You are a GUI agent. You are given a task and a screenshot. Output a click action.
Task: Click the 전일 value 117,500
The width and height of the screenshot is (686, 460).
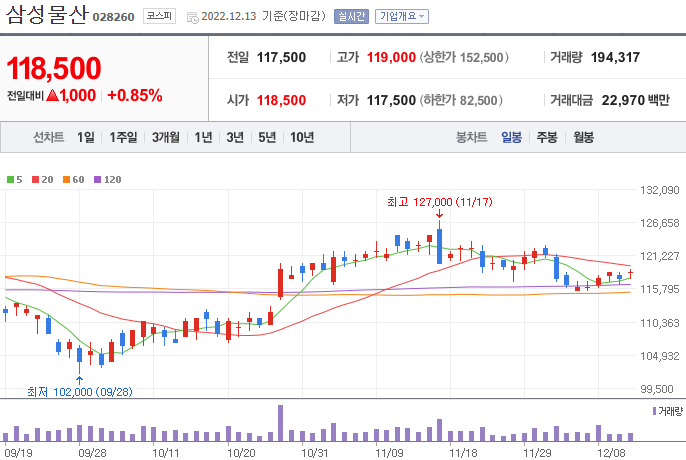[x=281, y=57]
